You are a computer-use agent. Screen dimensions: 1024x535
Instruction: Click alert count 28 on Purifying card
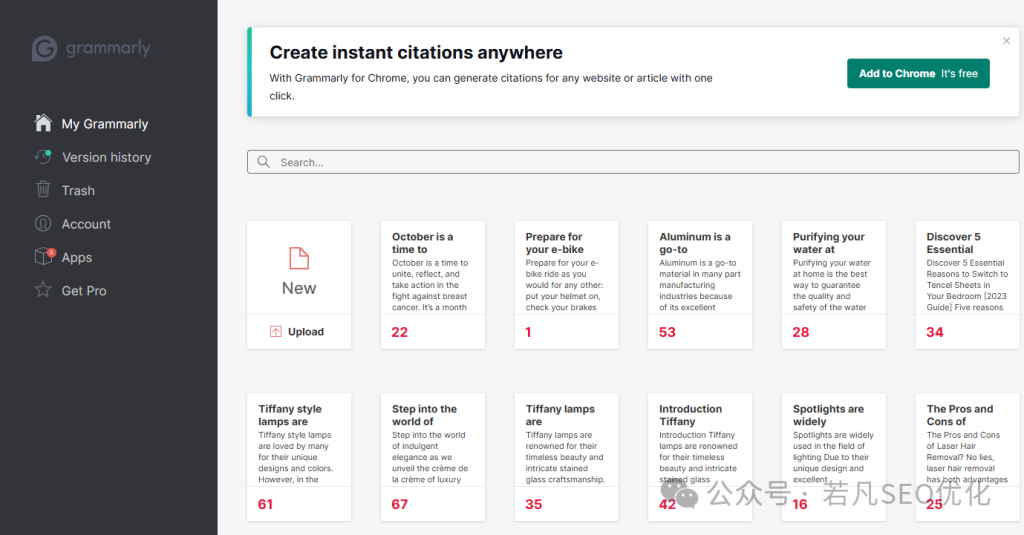tap(801, 332)
